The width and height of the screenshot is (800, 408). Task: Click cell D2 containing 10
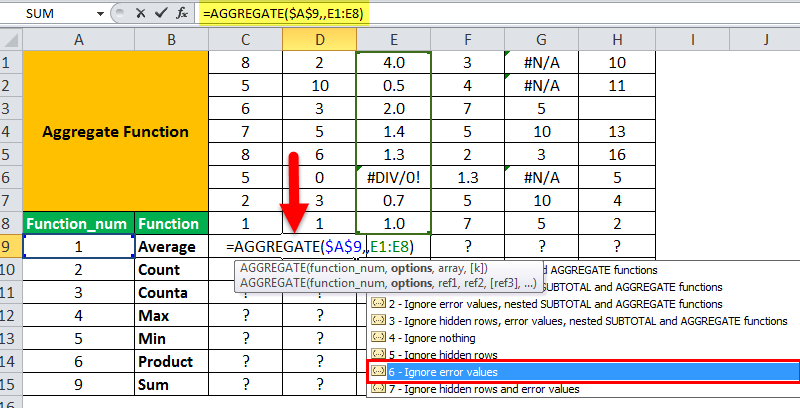point(319,85)
